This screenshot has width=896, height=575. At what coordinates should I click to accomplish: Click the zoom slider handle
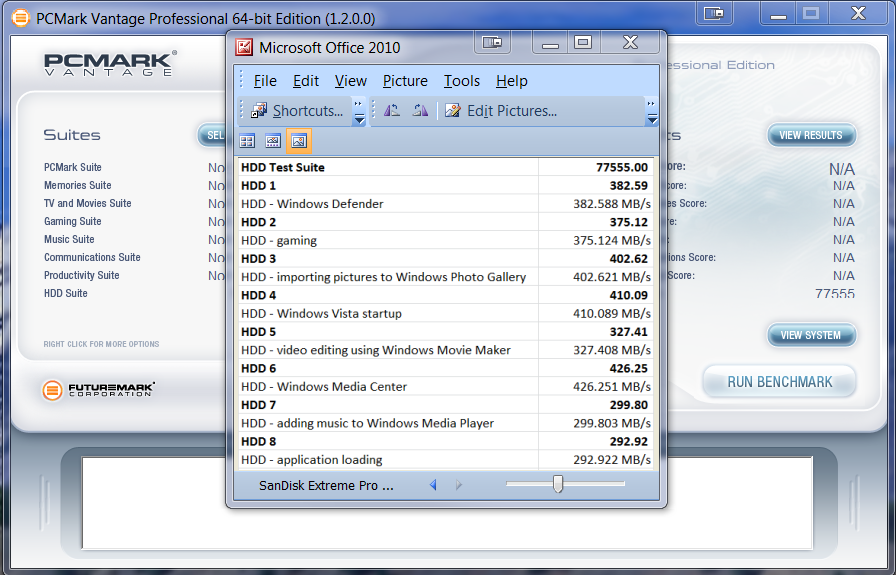558,484
